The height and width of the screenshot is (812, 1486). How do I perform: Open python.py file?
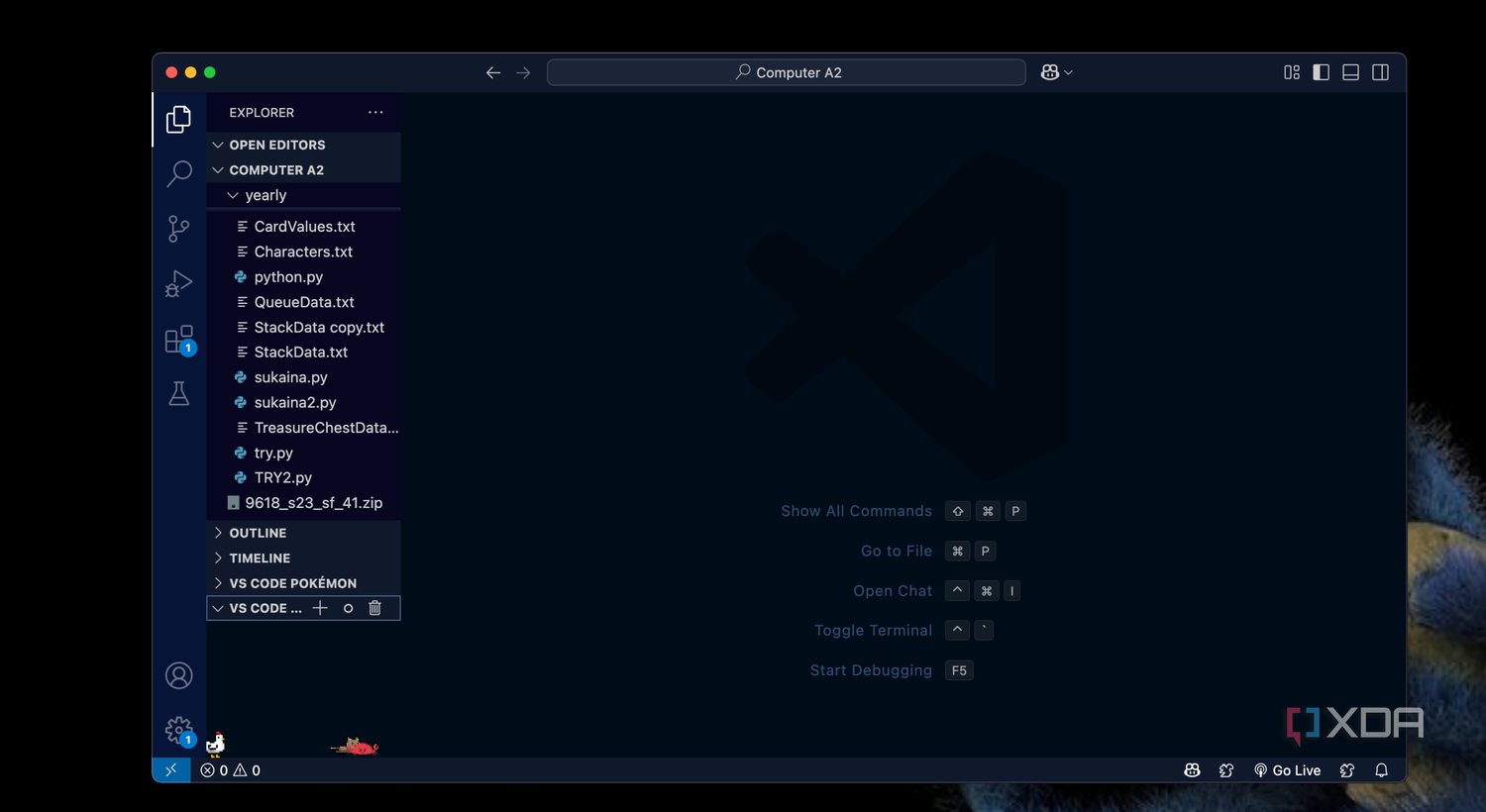coord(303,277)
